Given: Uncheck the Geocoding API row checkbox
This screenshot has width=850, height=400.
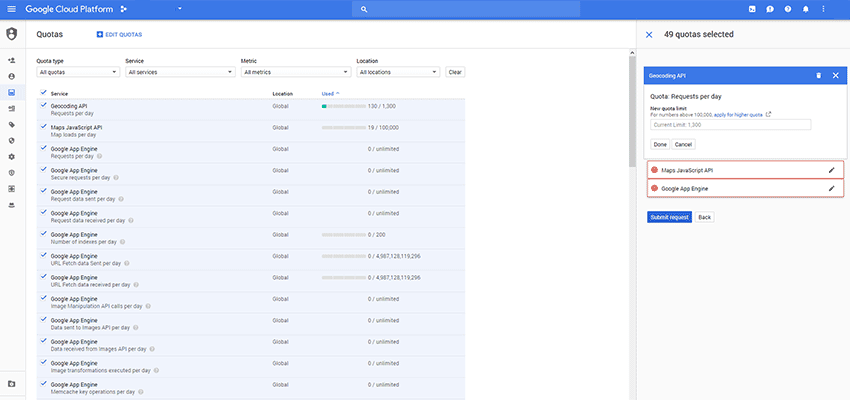Looking at the screenshot, I should click(43, 105).
